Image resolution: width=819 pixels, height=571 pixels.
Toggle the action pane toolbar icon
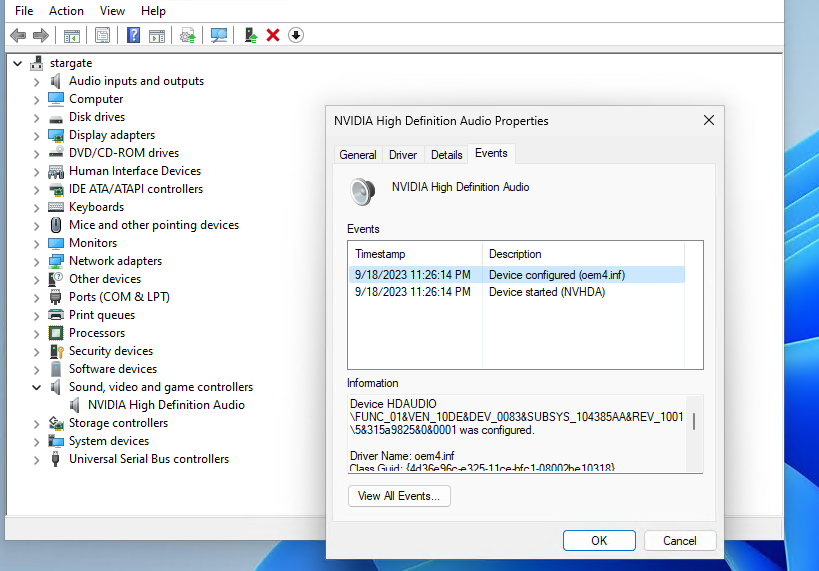[x=157, y=36]
